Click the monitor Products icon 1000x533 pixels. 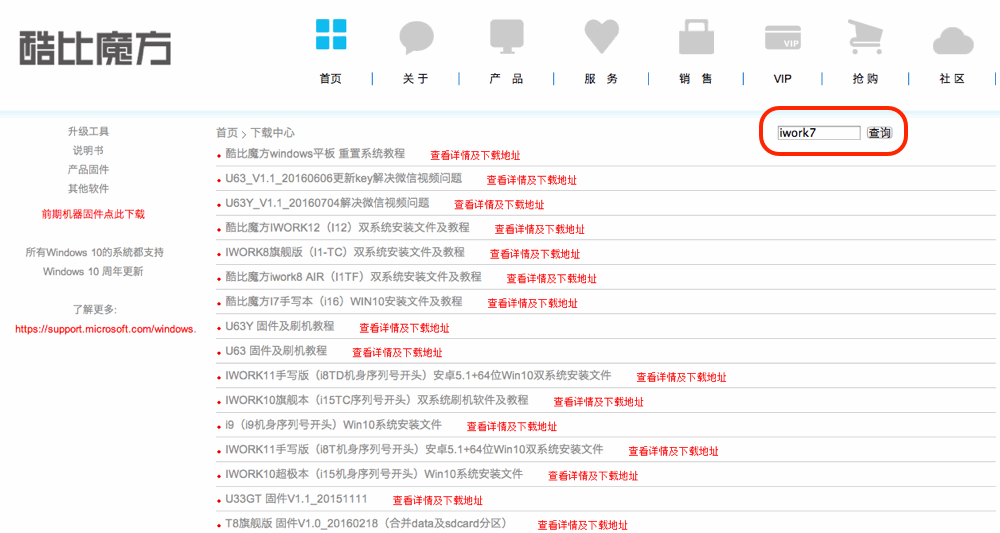point(506,36)
